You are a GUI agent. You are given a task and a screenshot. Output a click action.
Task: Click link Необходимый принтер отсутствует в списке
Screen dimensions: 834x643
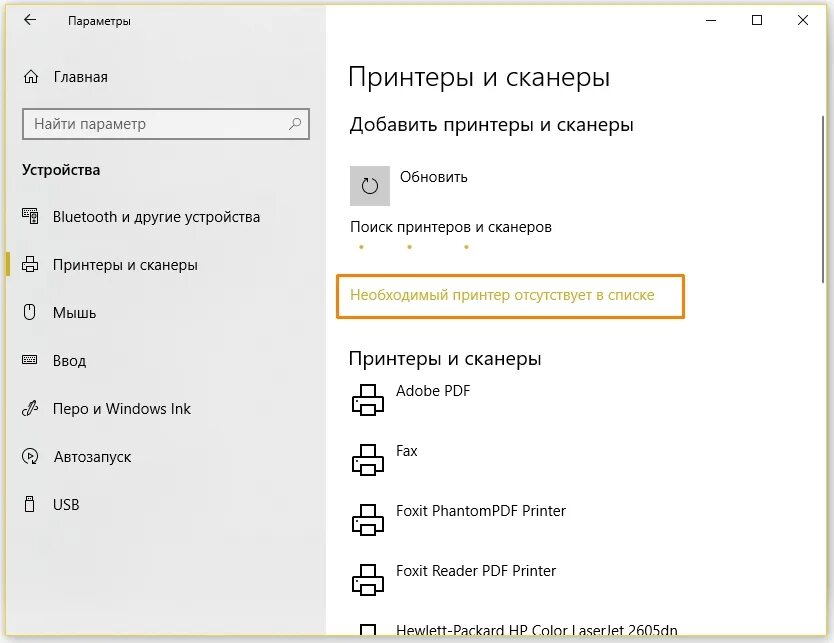coord(502,295)
